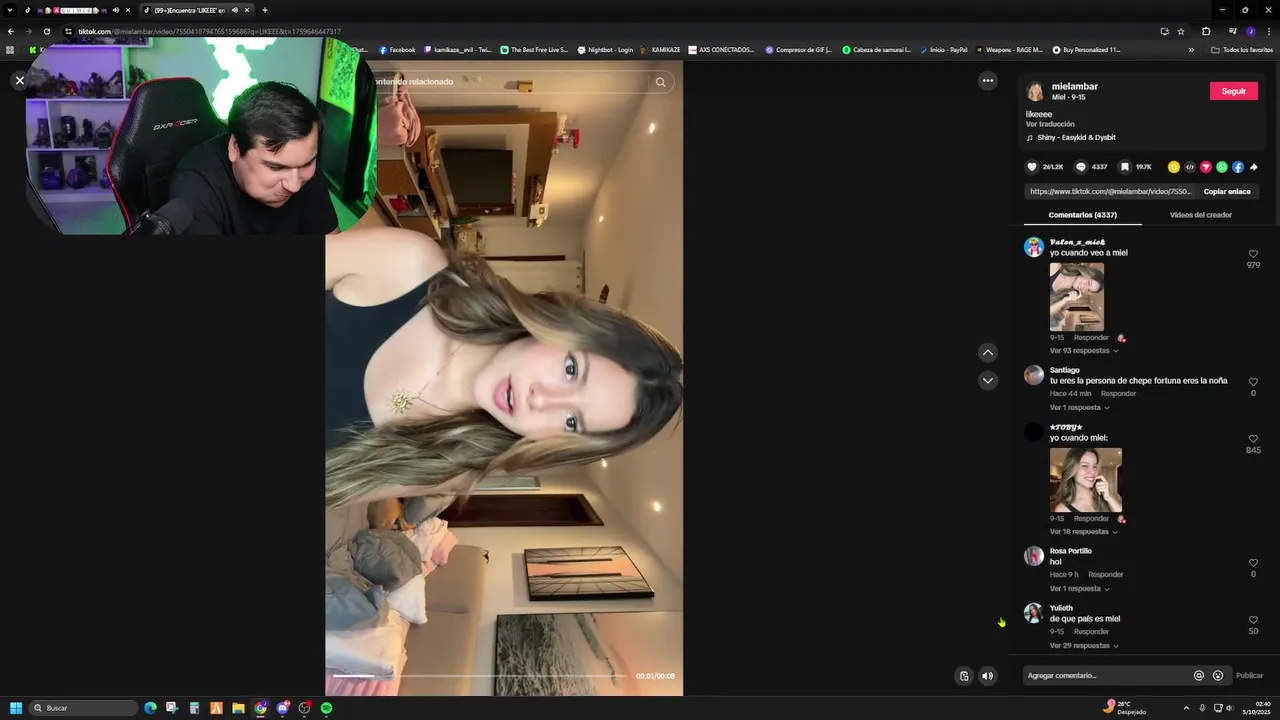Seek the video progress bar

pos(481,676)
